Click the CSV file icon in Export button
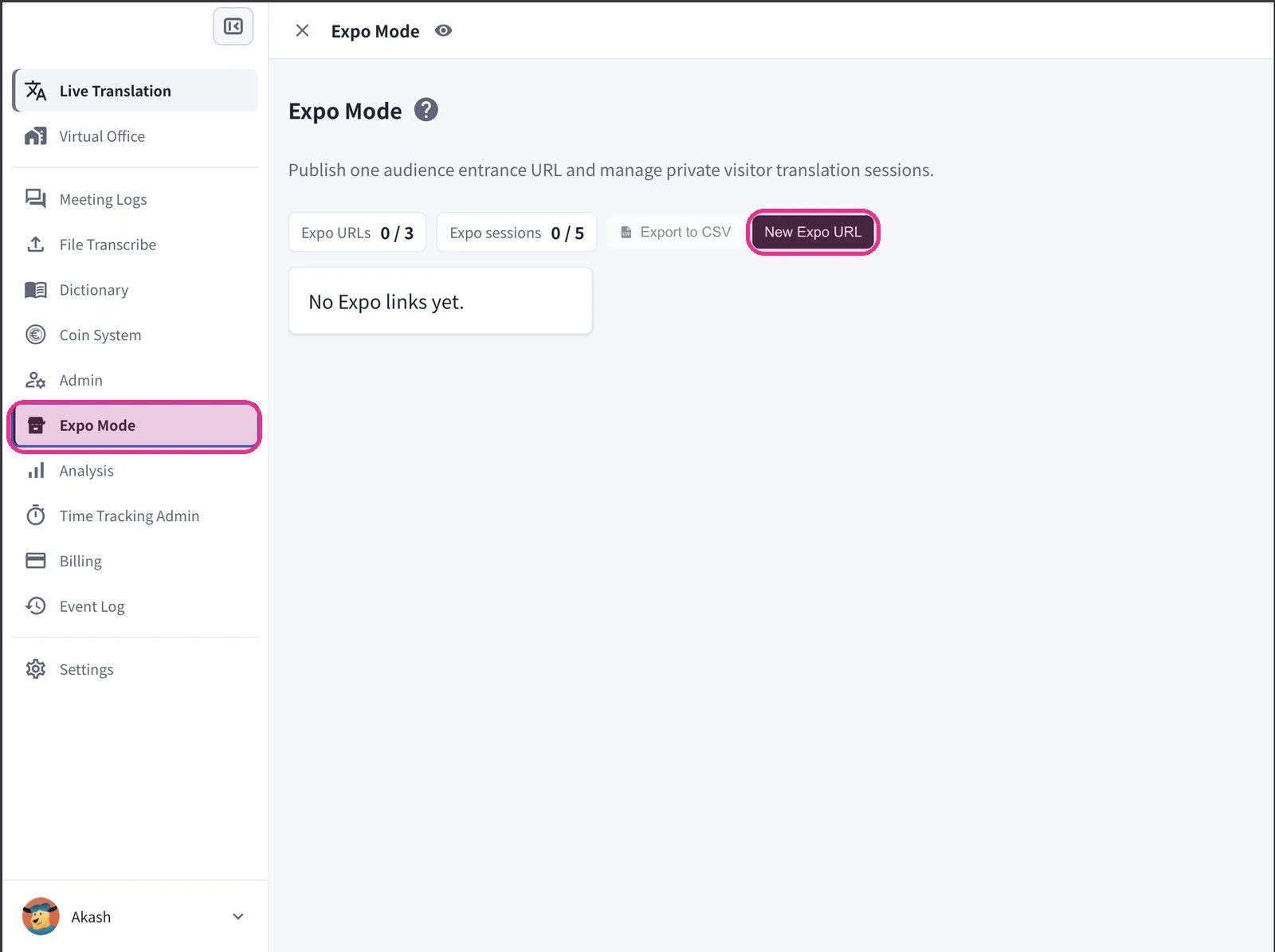 (626, 233)
